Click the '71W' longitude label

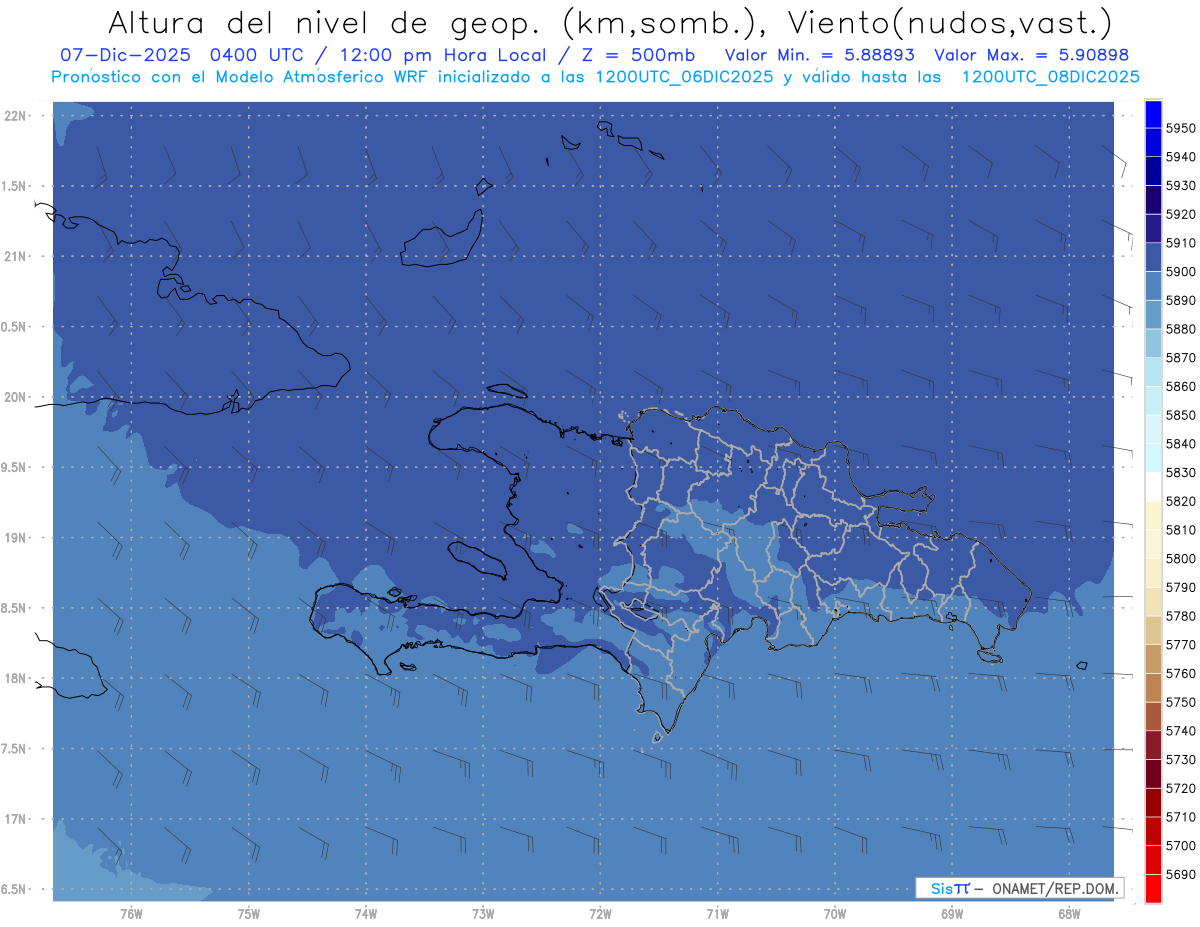(x=717, y=914)
